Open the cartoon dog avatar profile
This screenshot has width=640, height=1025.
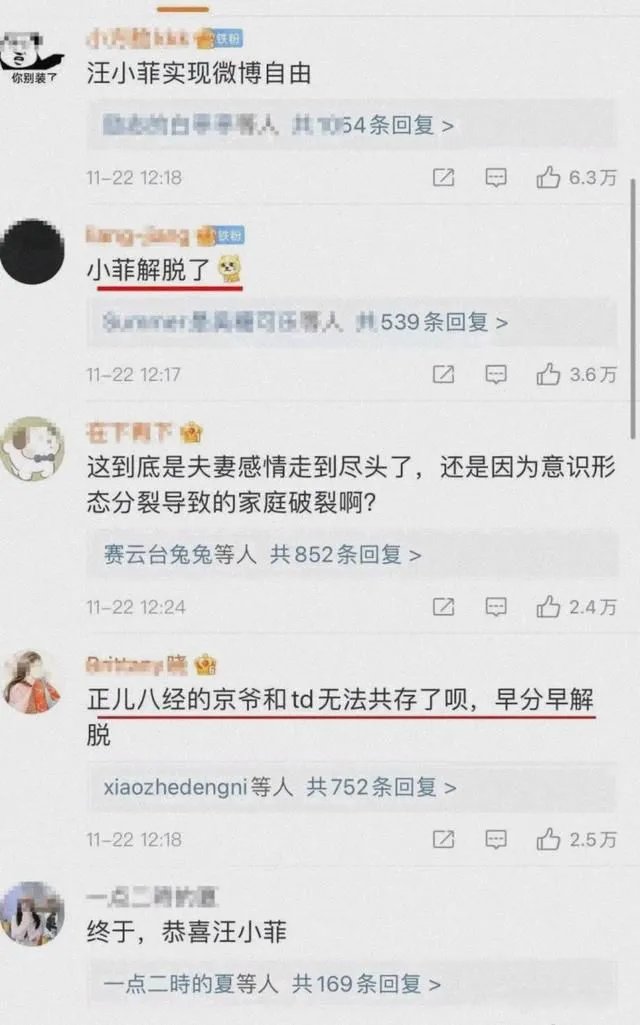pyautogui.click(x=33, y=449)
